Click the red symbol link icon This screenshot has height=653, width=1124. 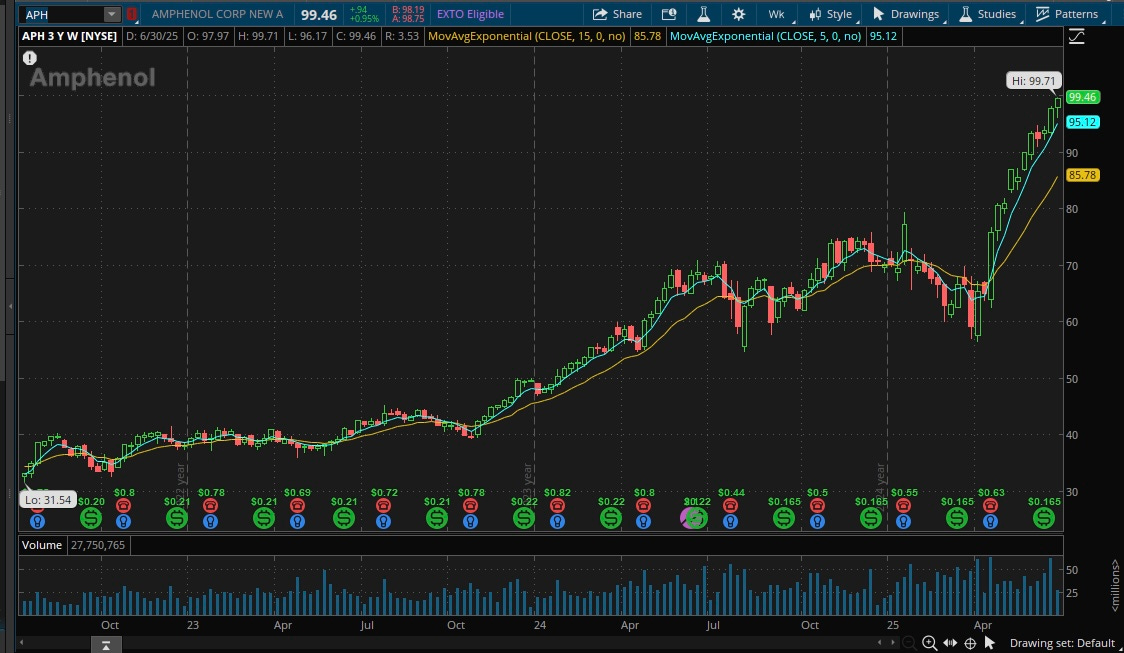(x=132, y=14)
